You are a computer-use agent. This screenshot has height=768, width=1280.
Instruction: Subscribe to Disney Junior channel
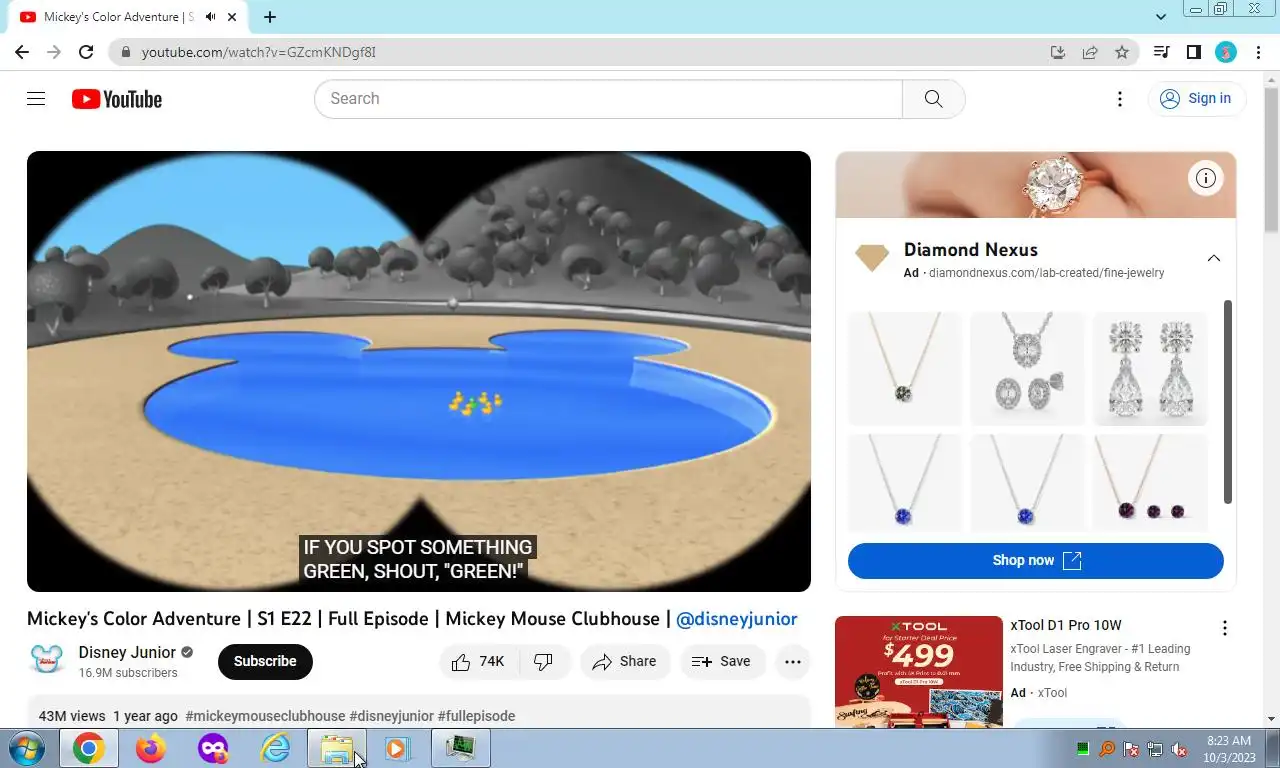[265, 661]
